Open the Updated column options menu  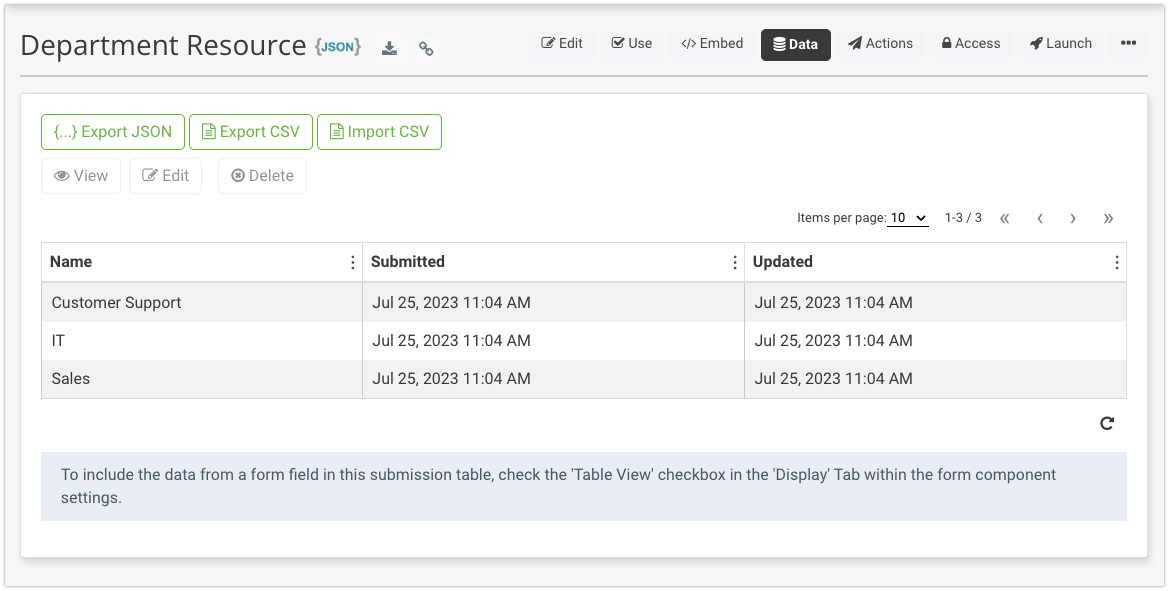[x=1116, y=262]
